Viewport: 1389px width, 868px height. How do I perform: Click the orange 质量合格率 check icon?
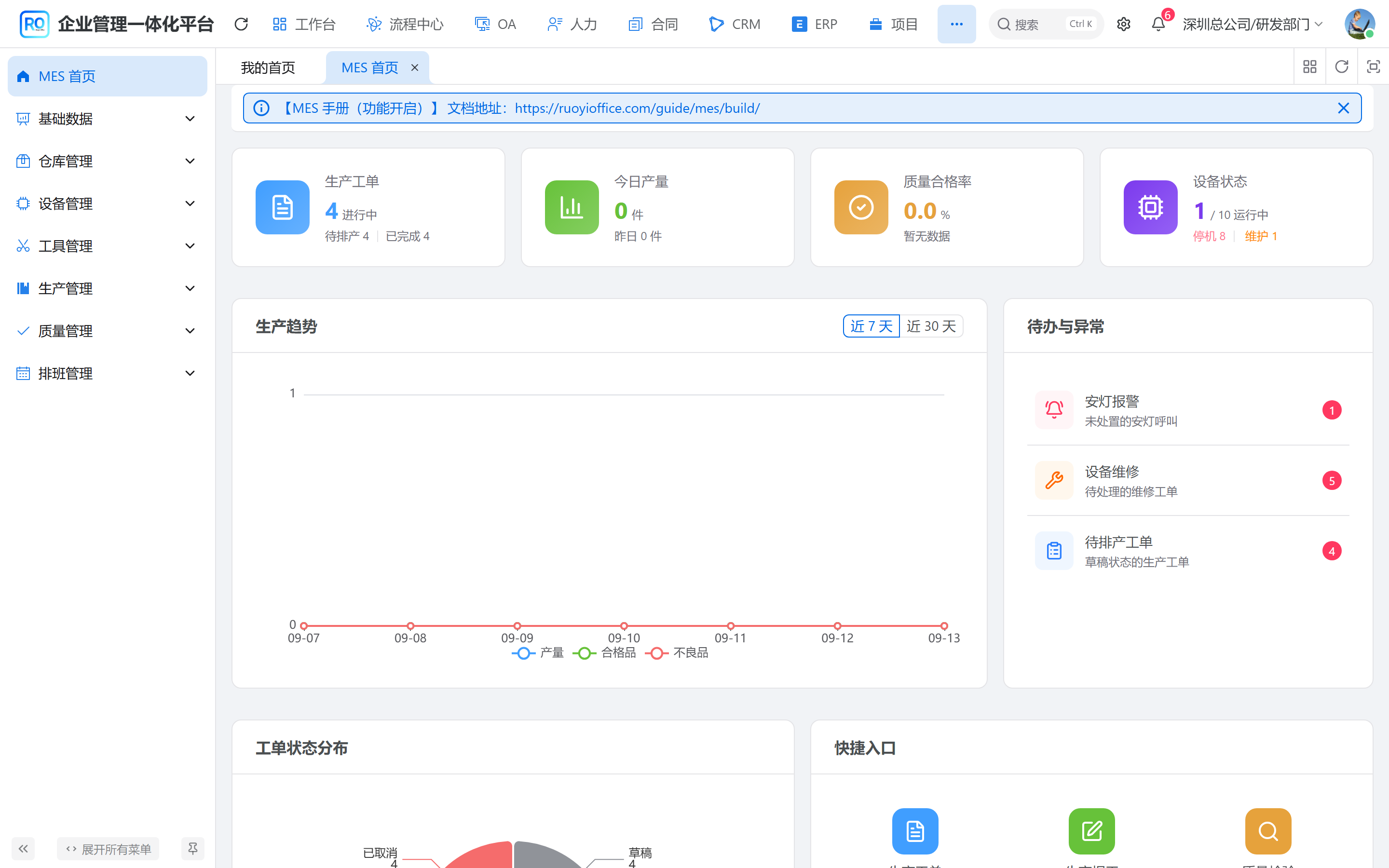point(861,207)
